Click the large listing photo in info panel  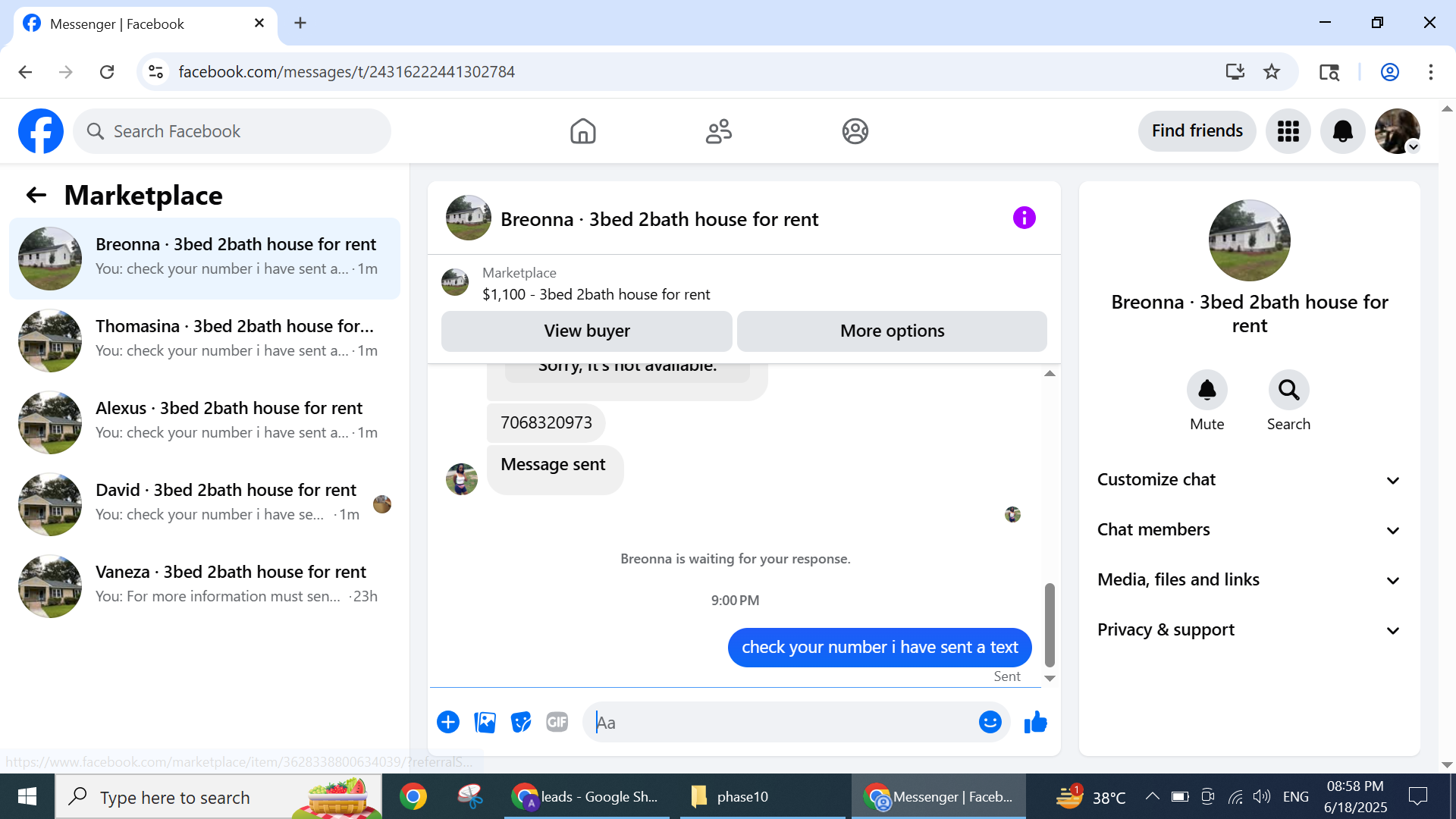point(1249,240)
